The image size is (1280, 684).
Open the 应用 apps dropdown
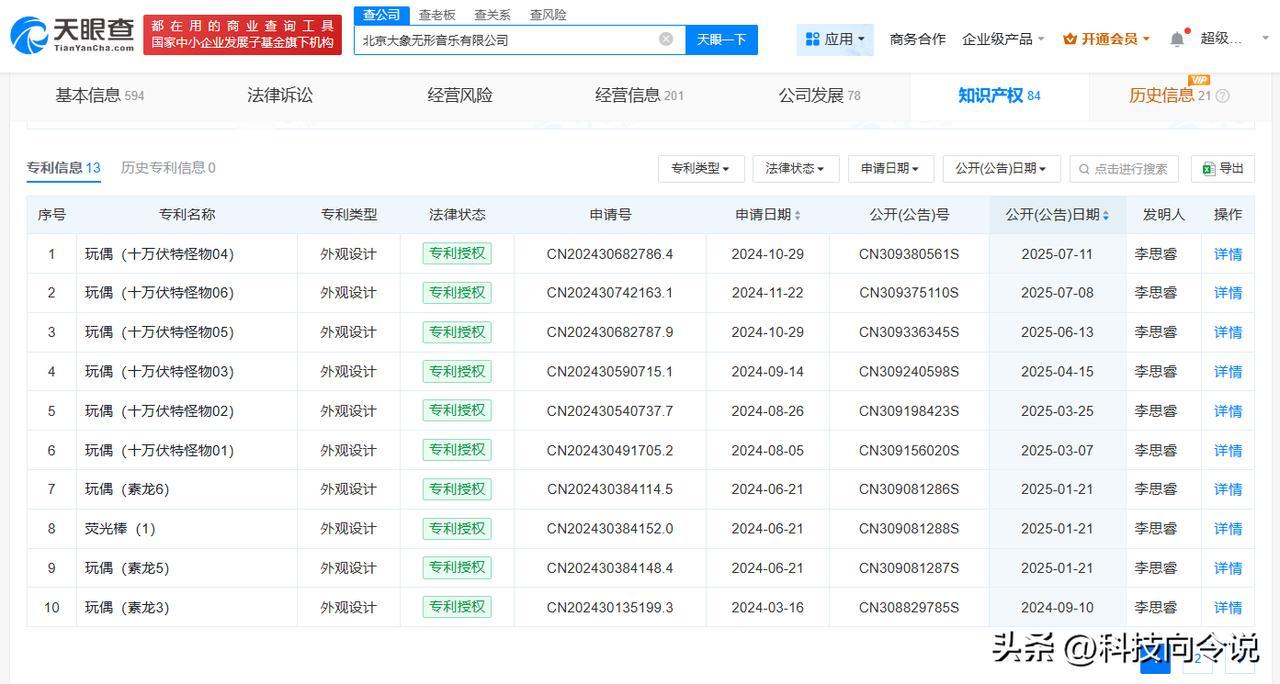(x=835, y=39)
